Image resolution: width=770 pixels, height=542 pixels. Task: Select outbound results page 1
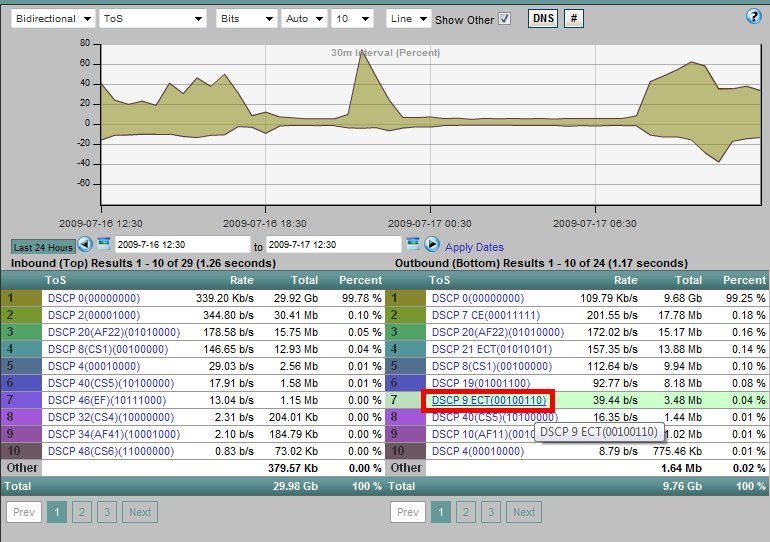(x=440, y=512)
